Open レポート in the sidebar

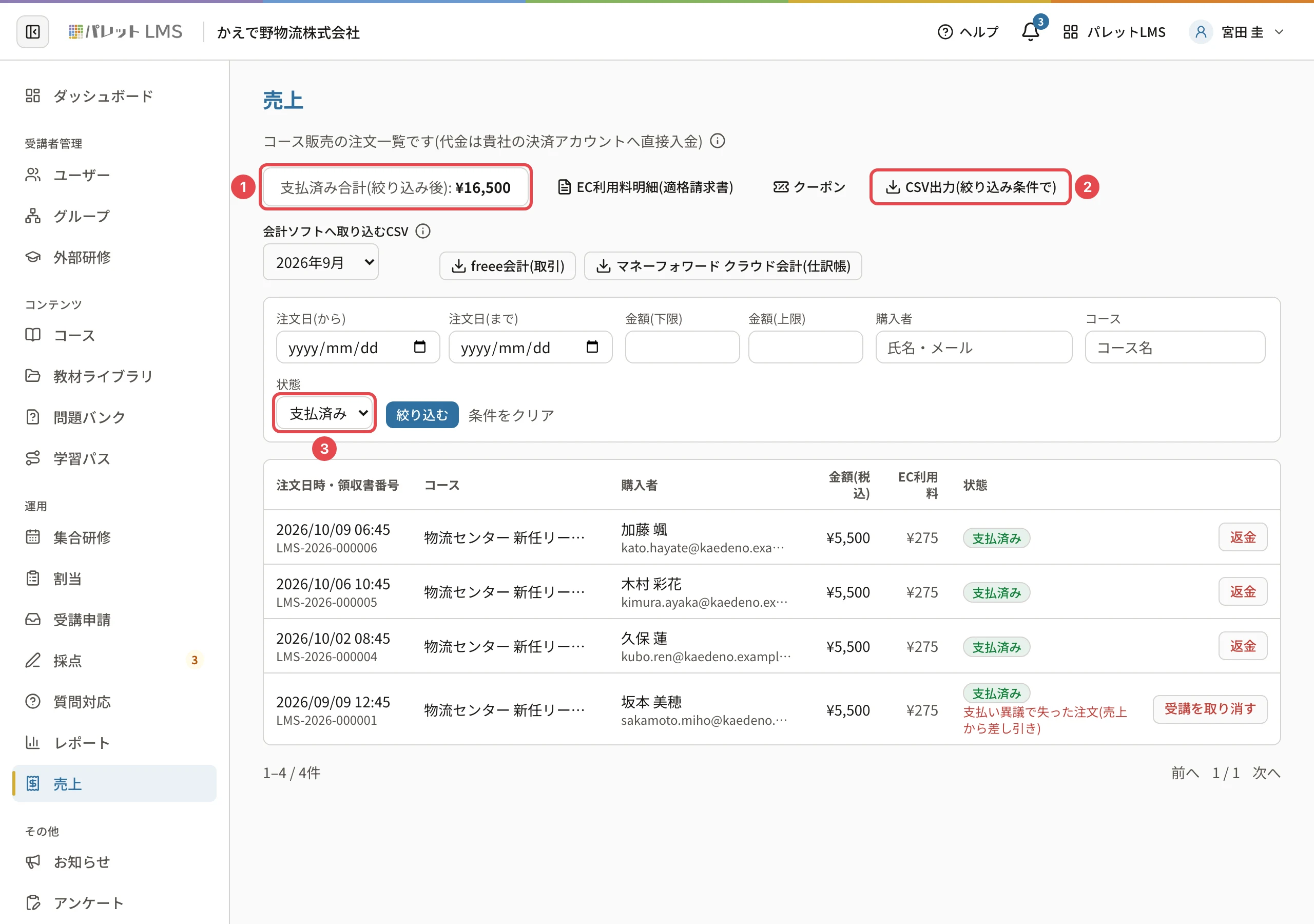114,743
